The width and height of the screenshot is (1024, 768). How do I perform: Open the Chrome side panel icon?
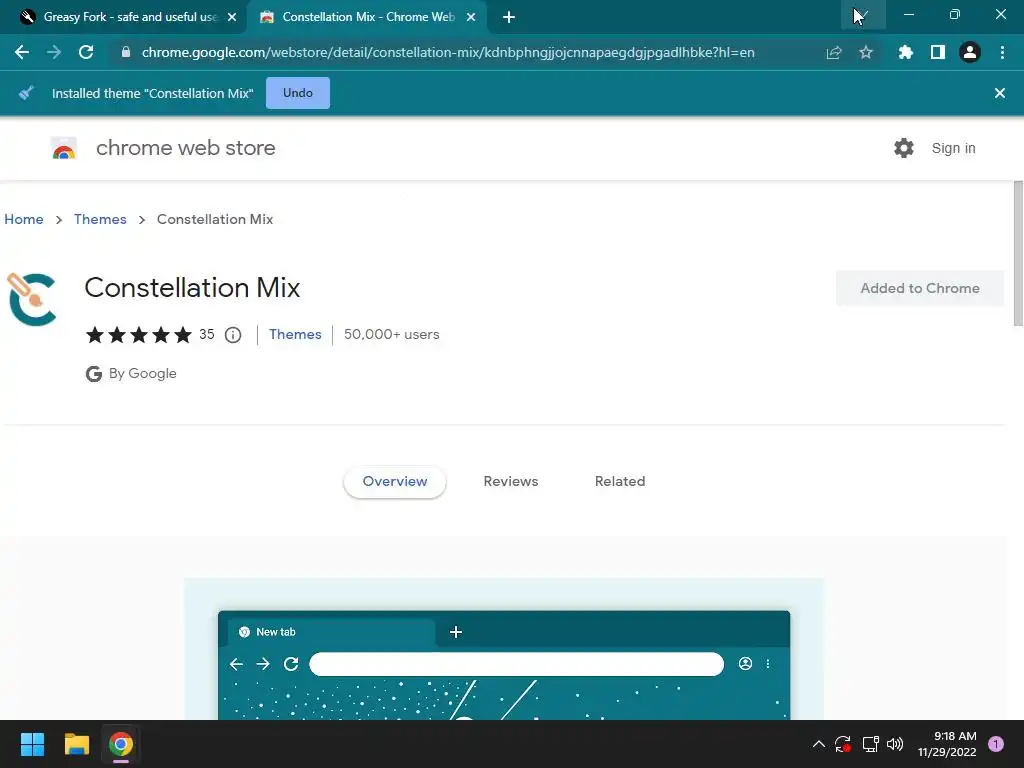click(938, 52)
